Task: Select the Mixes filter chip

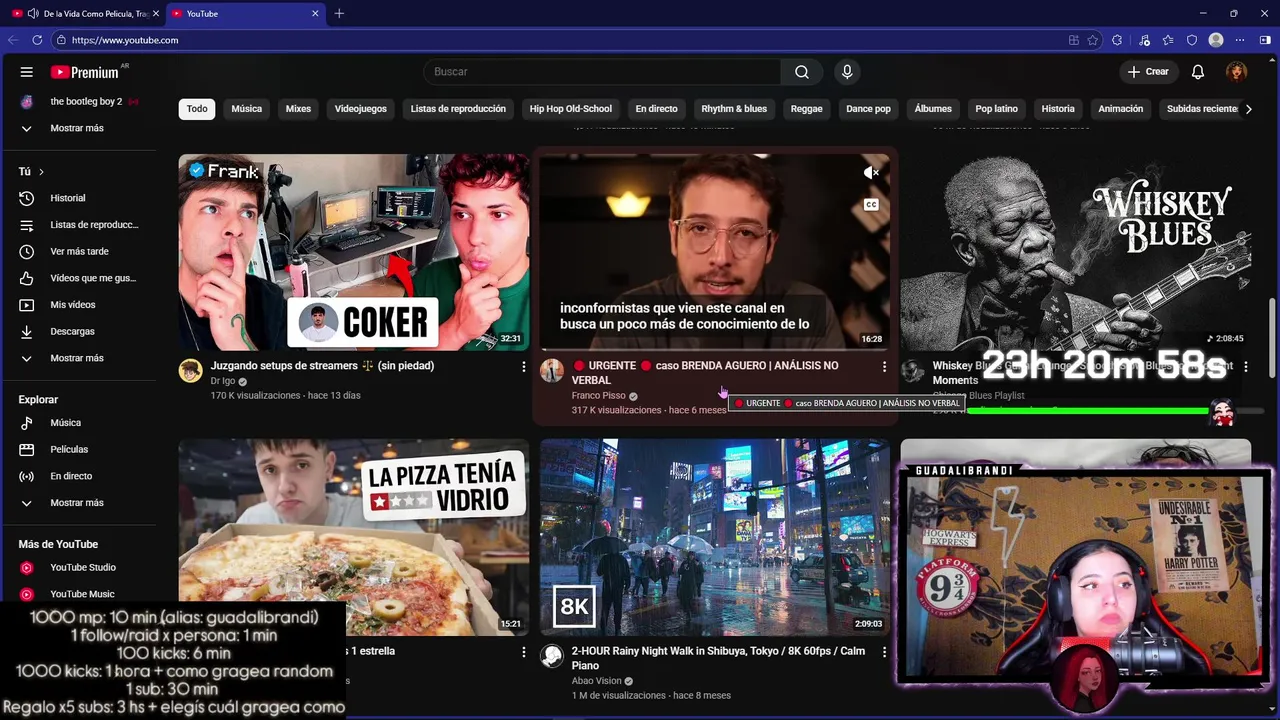Action: [x=298, y=109]
